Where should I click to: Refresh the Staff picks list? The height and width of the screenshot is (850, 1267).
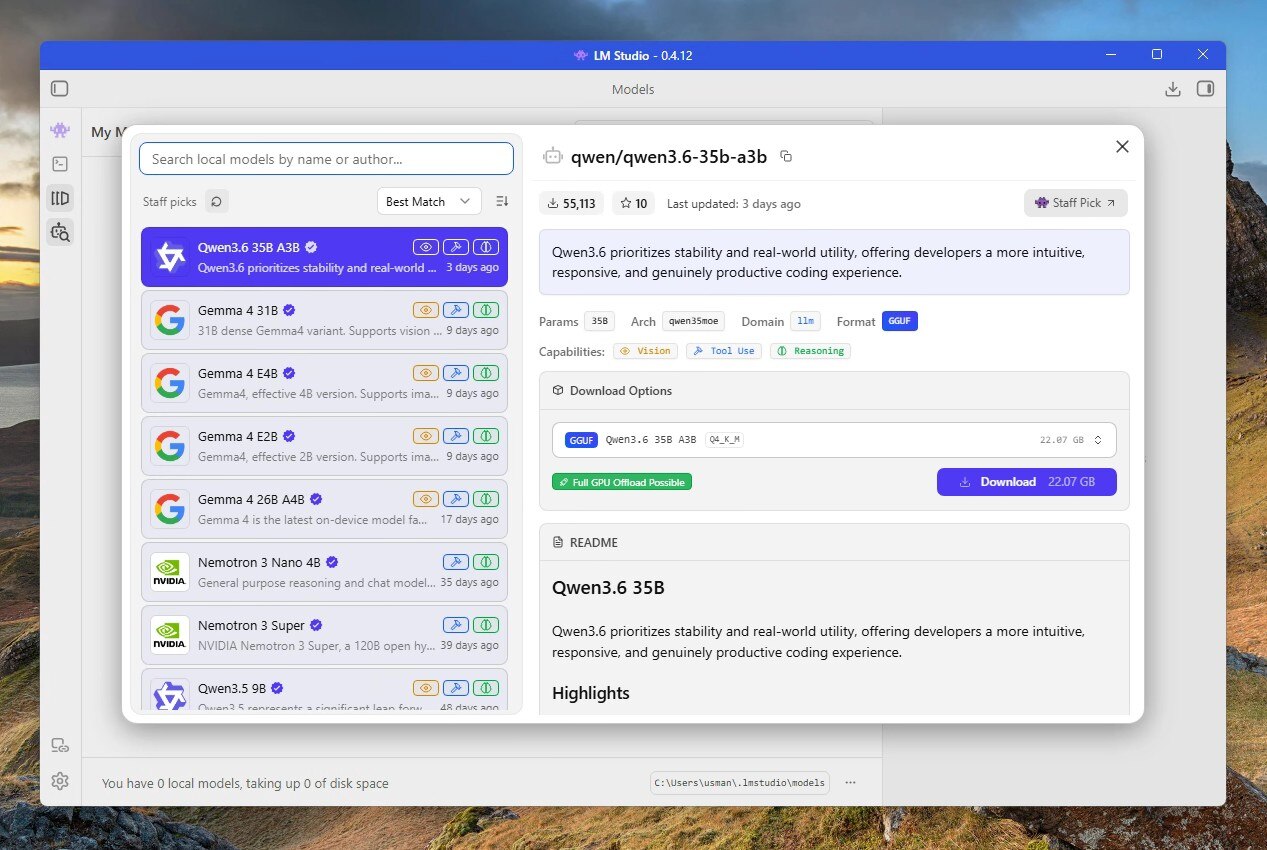click(x=216, y=201)
